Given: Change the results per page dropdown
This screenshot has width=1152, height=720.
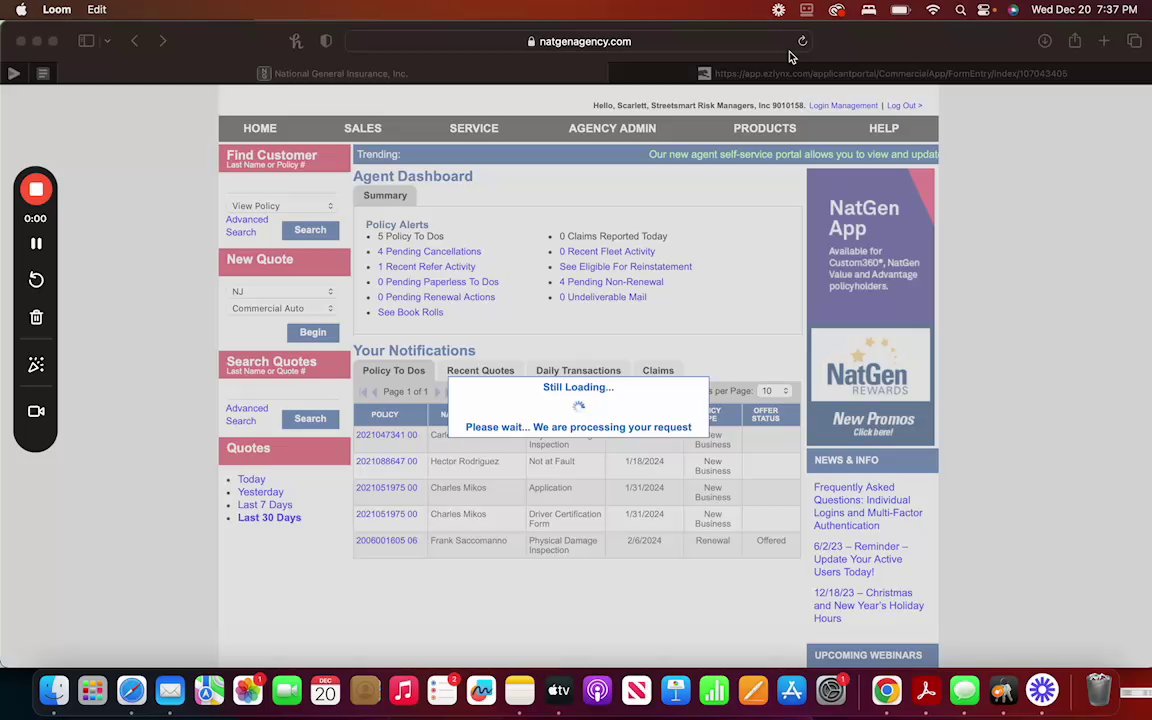Looking at the screenshot, I should 775,391.
